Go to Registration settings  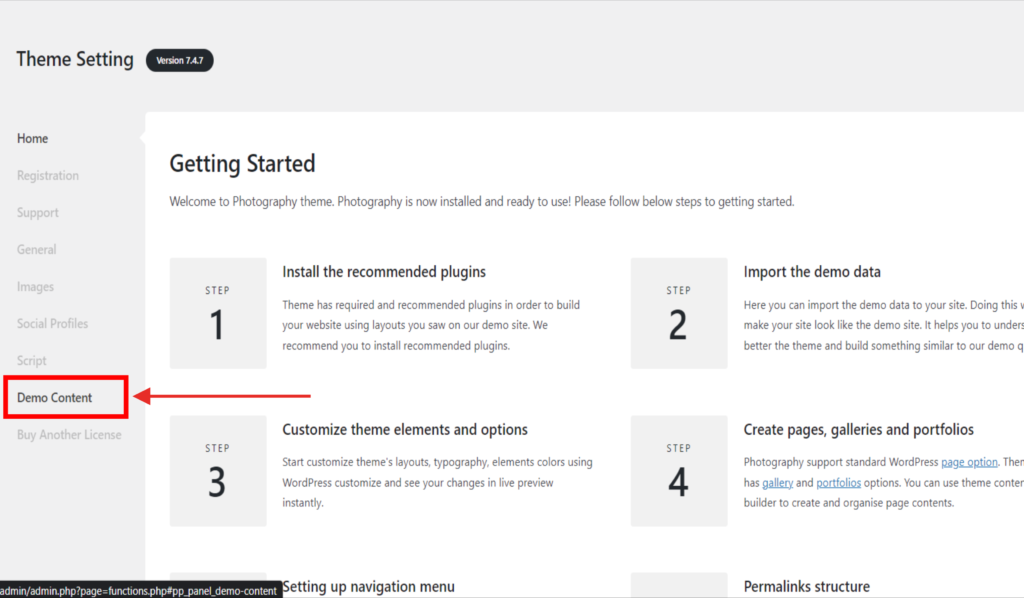[x=48, y=176]
